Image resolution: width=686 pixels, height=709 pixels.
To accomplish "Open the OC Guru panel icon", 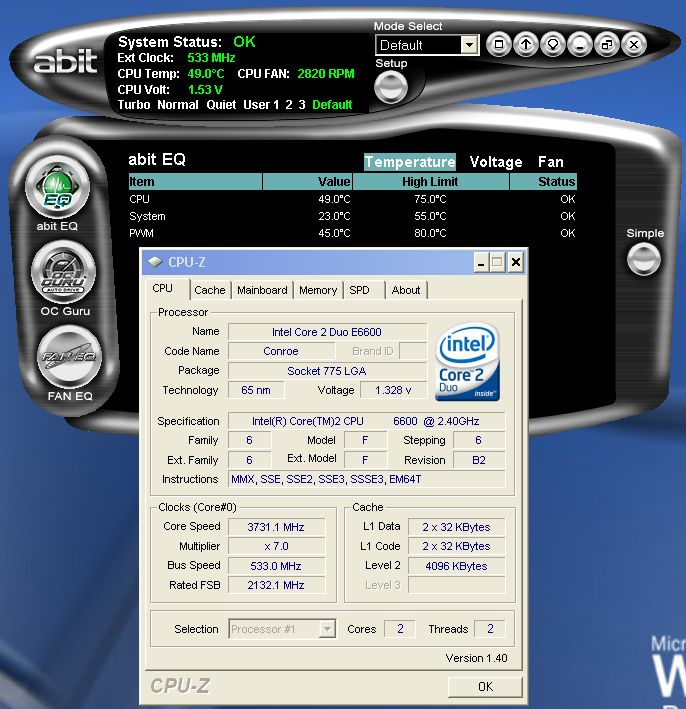I will 63,272.
